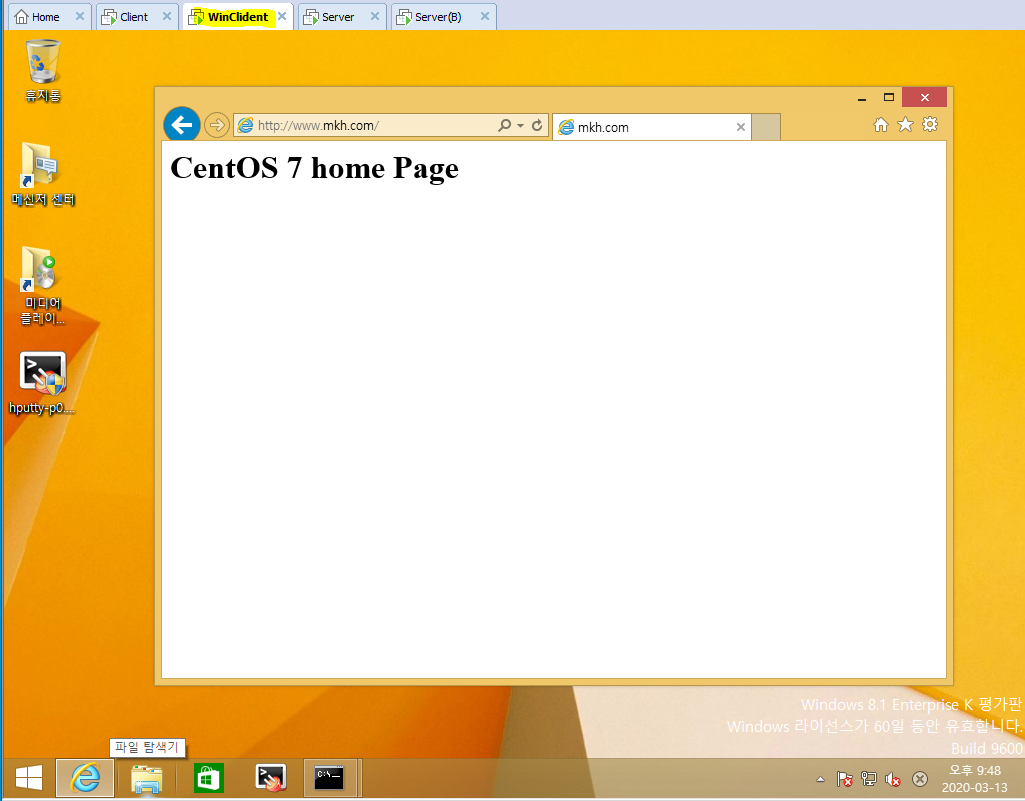The image size is (1025, 801).
Task: Close the Home VM tab
Action: [80, 16]
